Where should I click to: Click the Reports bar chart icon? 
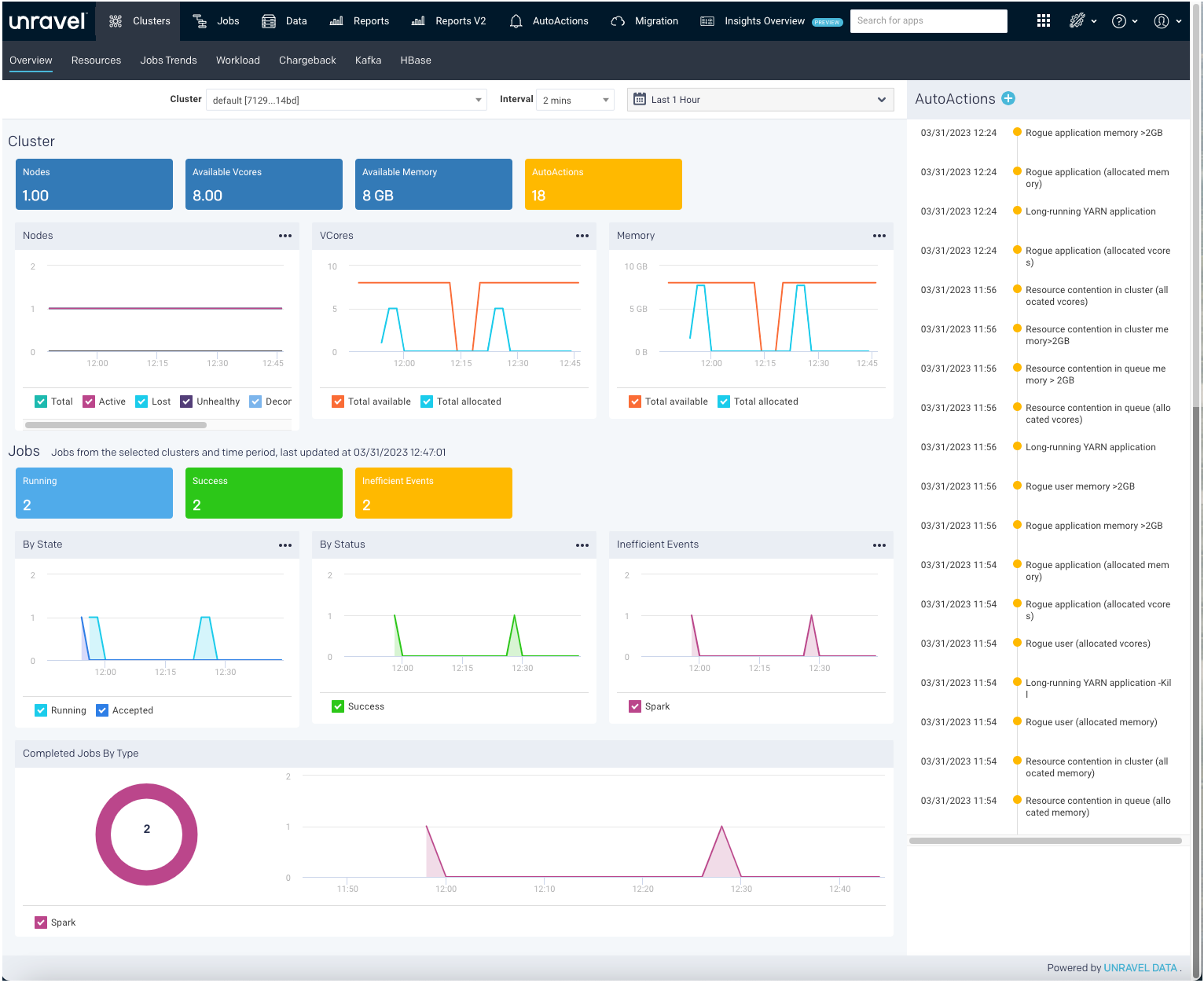point(336,21)
